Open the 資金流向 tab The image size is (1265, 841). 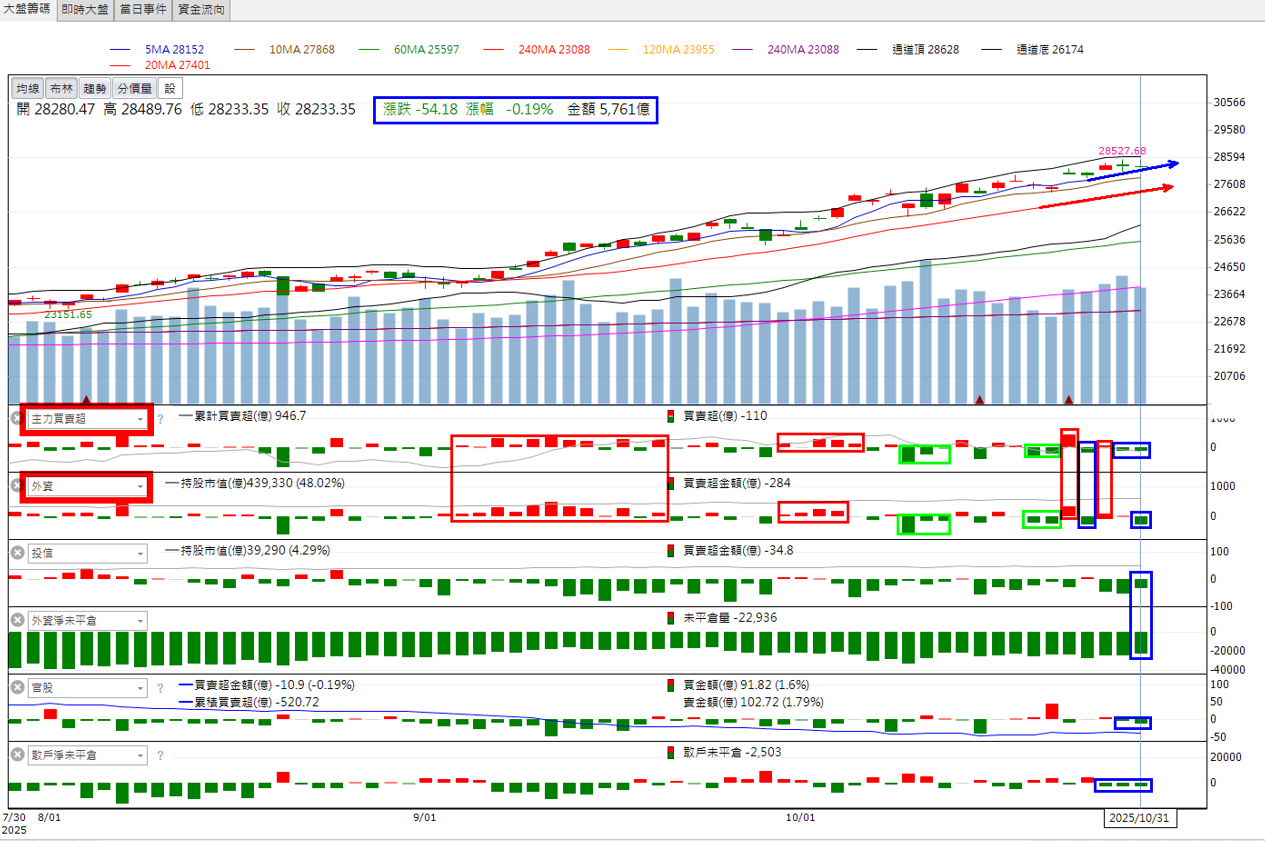click(201, 10)
